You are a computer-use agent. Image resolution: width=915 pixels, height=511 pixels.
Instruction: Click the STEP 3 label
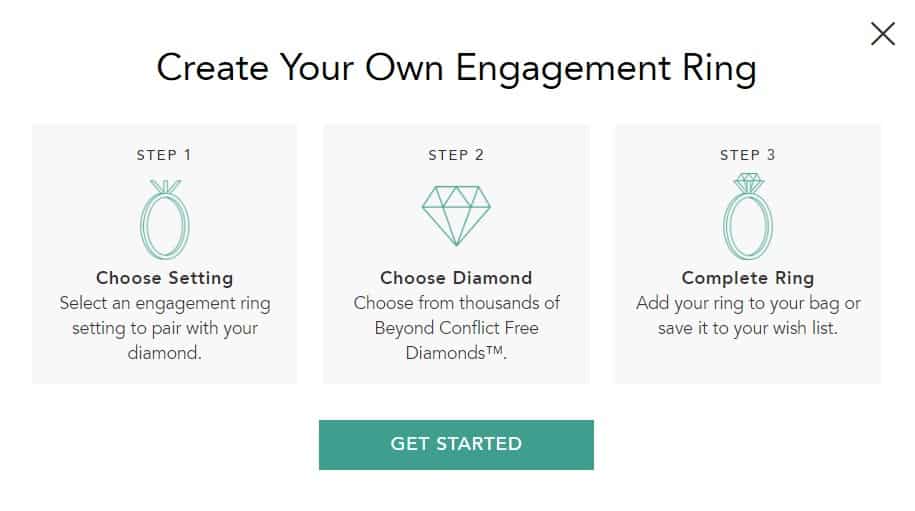click(x=748, y=155)
